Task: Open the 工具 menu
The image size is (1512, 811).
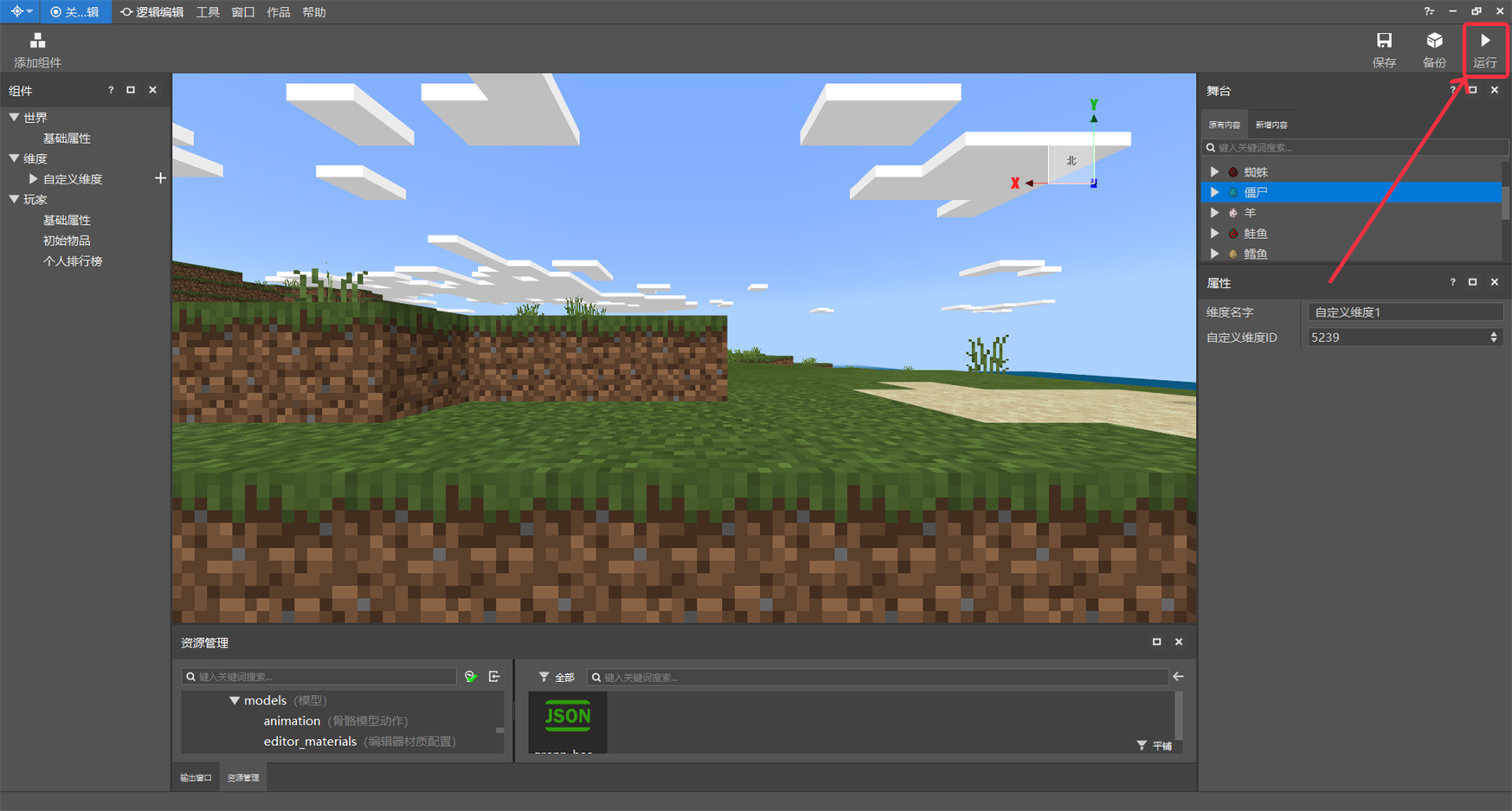Action: [x=208, y=12]
